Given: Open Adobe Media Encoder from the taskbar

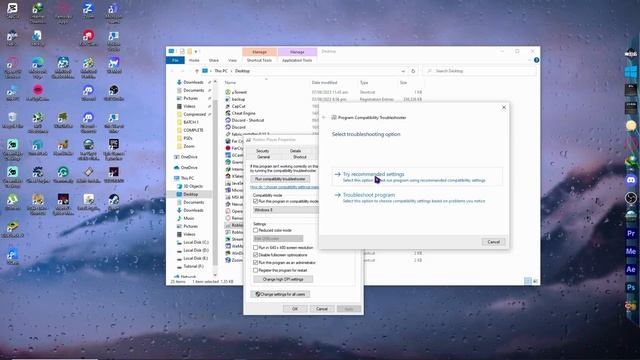Looking at the screenshot, I should click(x=631, y=251).
